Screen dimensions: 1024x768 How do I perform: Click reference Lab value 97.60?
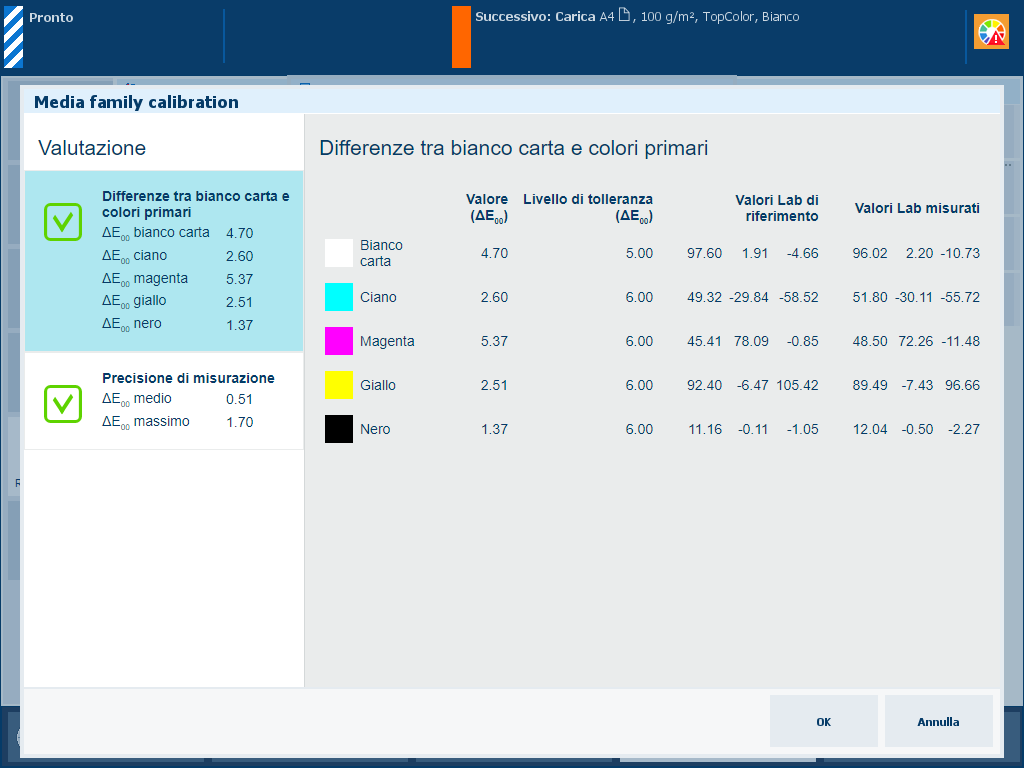pos(704,253)
